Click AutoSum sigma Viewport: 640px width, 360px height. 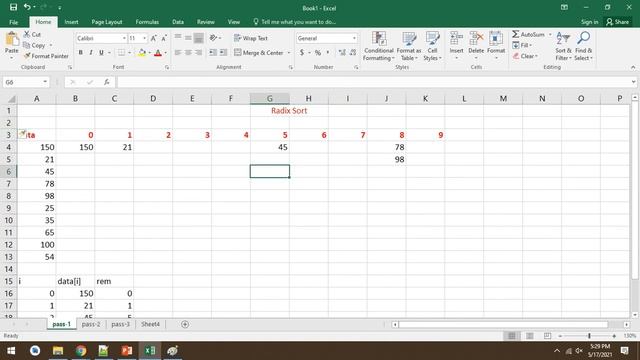516,34
